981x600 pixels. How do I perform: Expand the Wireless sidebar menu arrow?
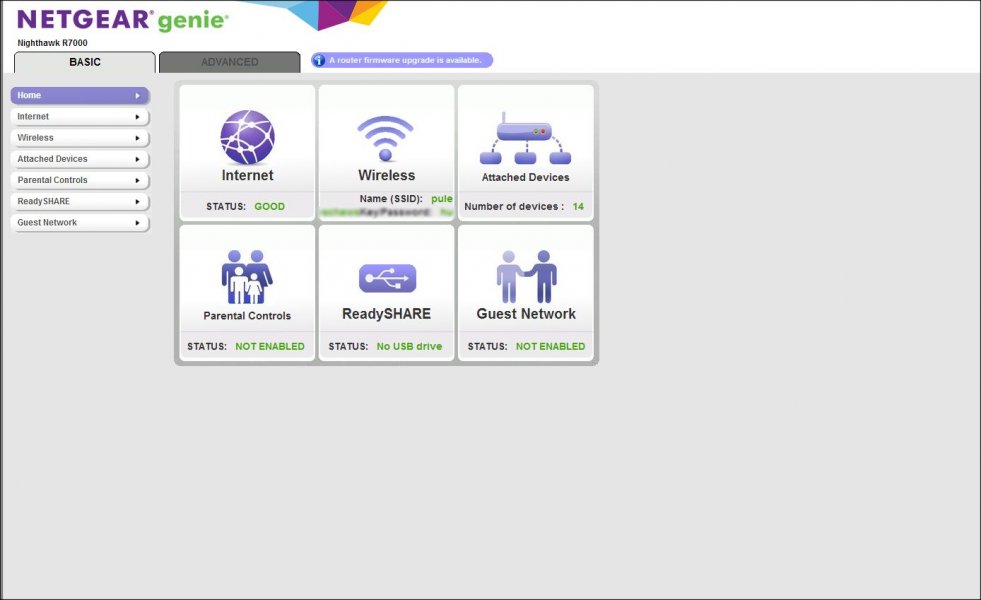pos(138,138)
